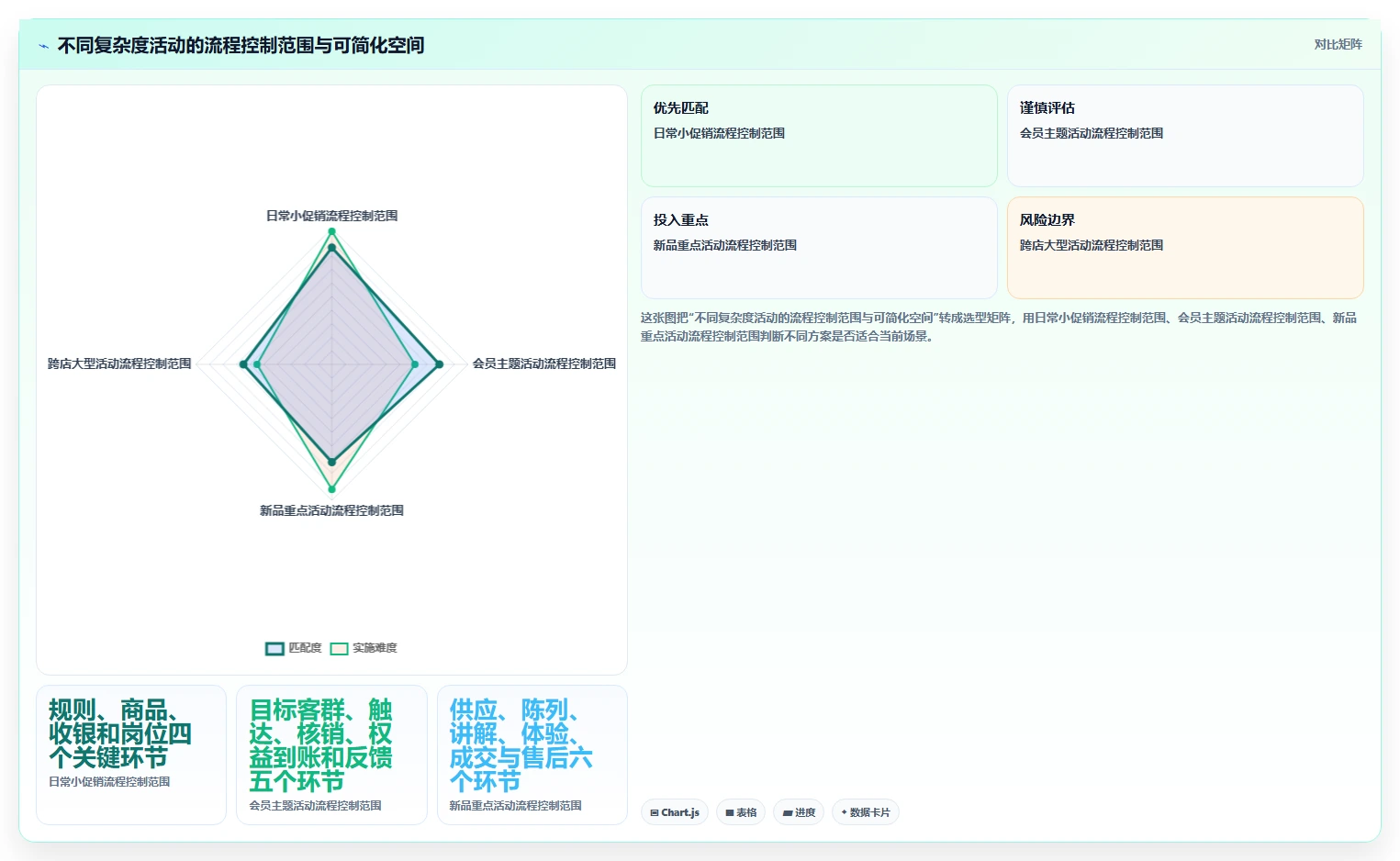
Task: Click the icon inside the Chart.js chip
Action: pyautogui.click(x=655, y=813)
